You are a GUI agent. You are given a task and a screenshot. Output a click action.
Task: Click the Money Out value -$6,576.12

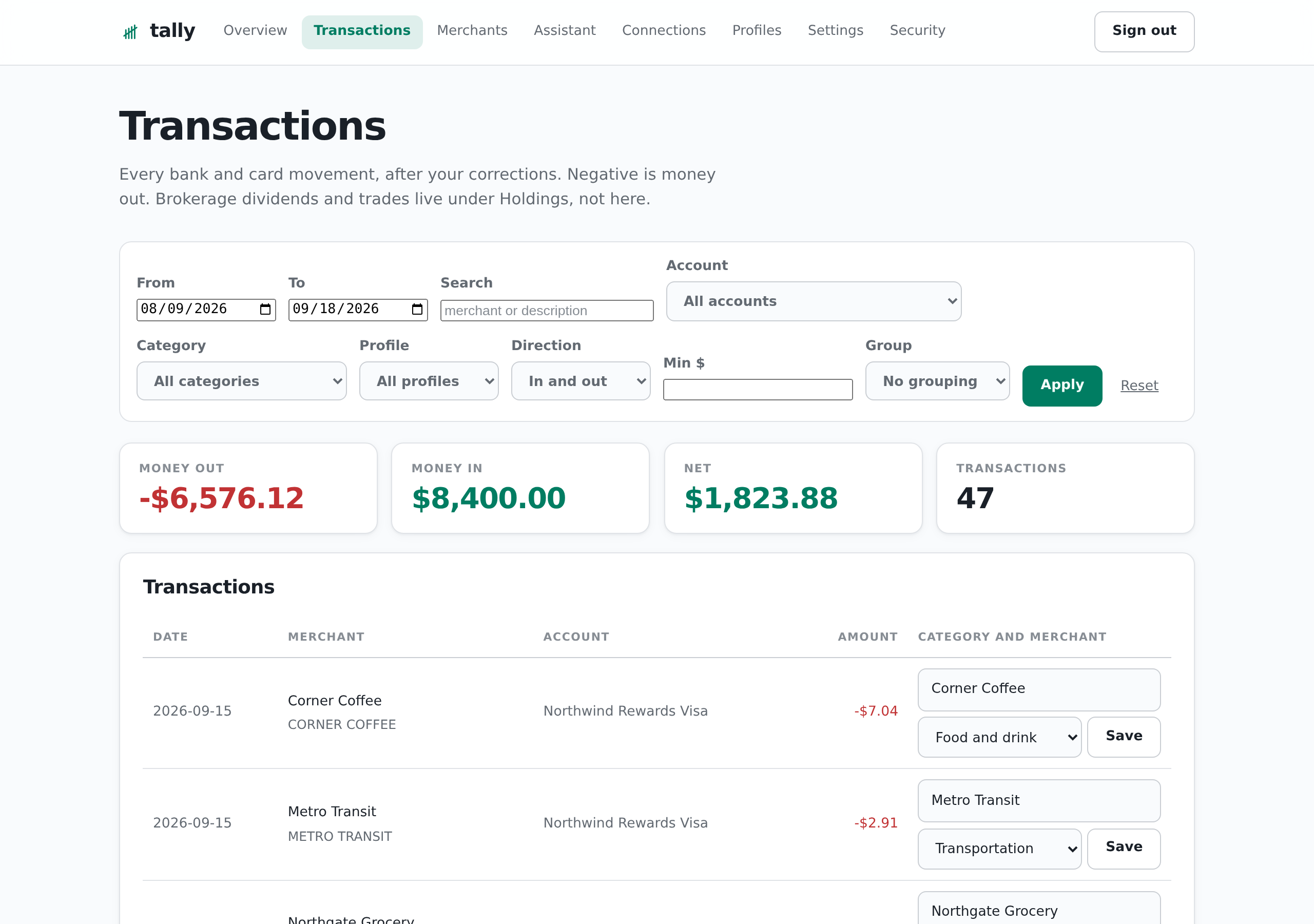[221, 498]
